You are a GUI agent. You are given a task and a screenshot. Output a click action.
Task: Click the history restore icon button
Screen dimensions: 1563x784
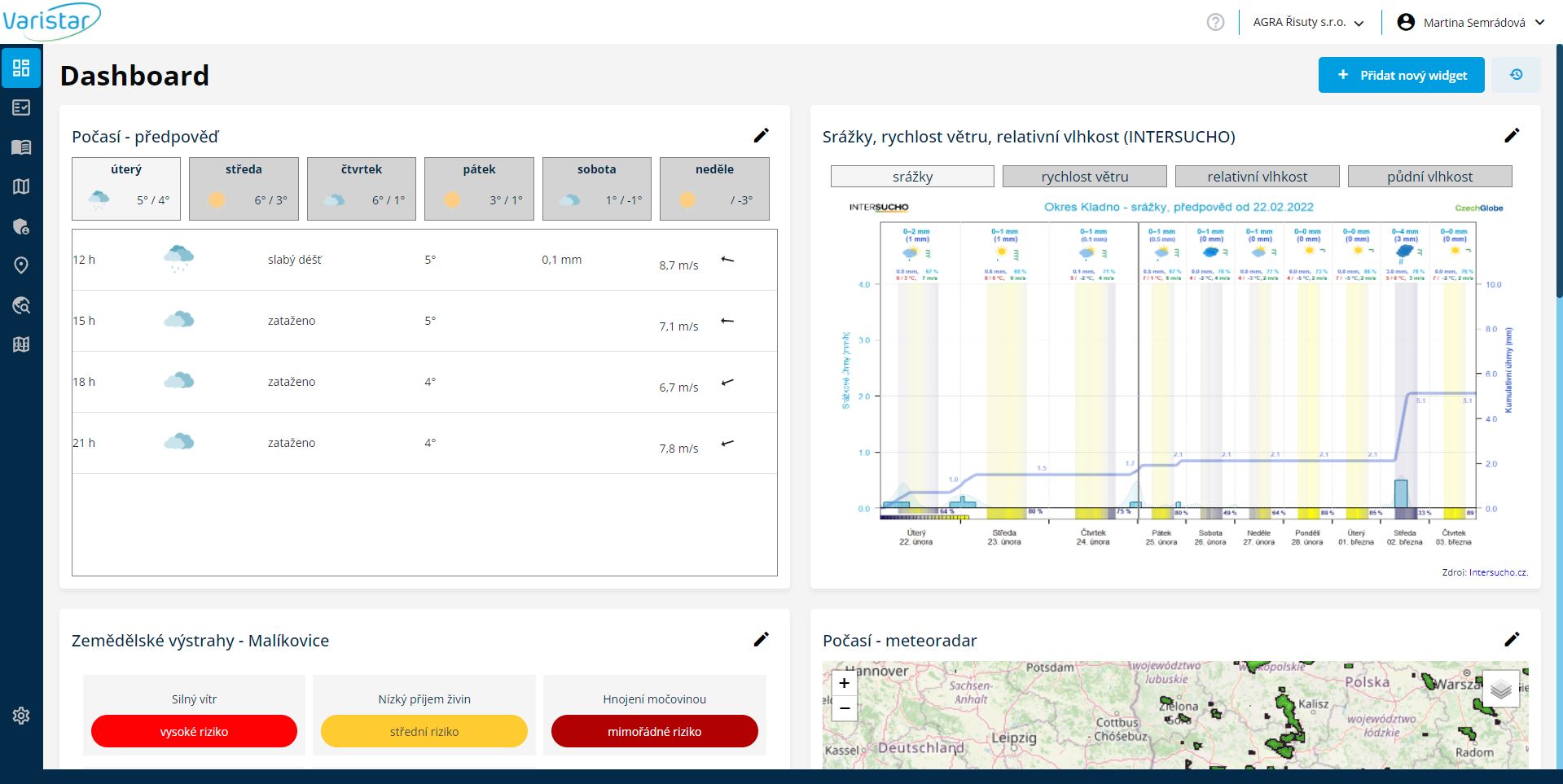pyautogui.click(x=1516, y=75)
